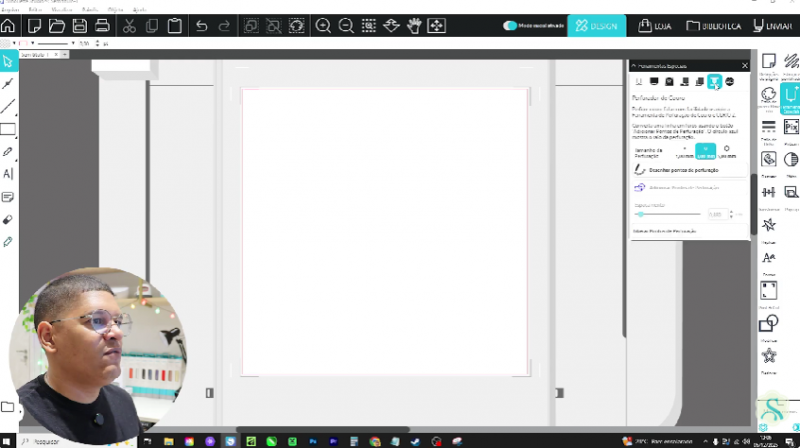Viewport: 800px width, 448px height.
Task: Open the Modify shapes panel icon
Action: (768, 323)
